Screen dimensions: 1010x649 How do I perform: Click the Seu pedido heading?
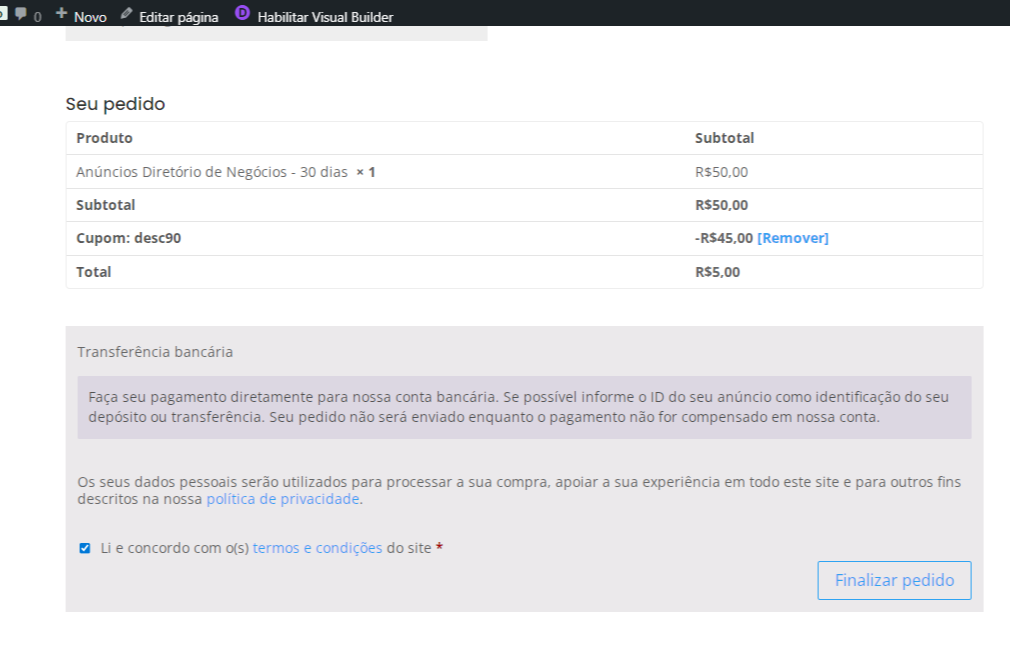115,104
